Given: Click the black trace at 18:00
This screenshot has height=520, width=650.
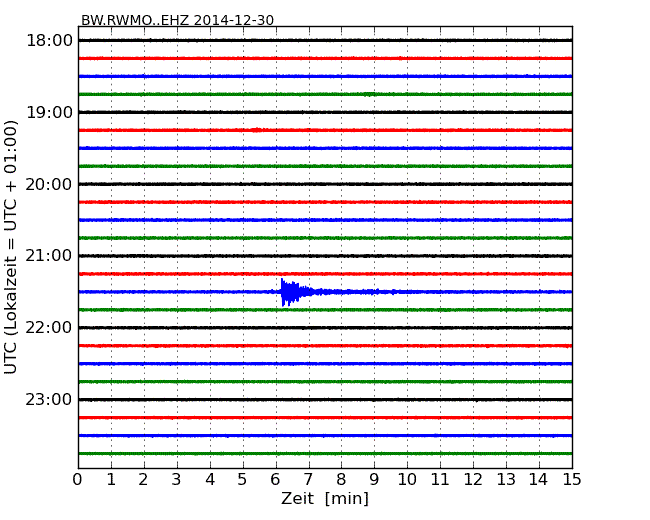Looking at the screenshot, I should click(x=325, y=40).
